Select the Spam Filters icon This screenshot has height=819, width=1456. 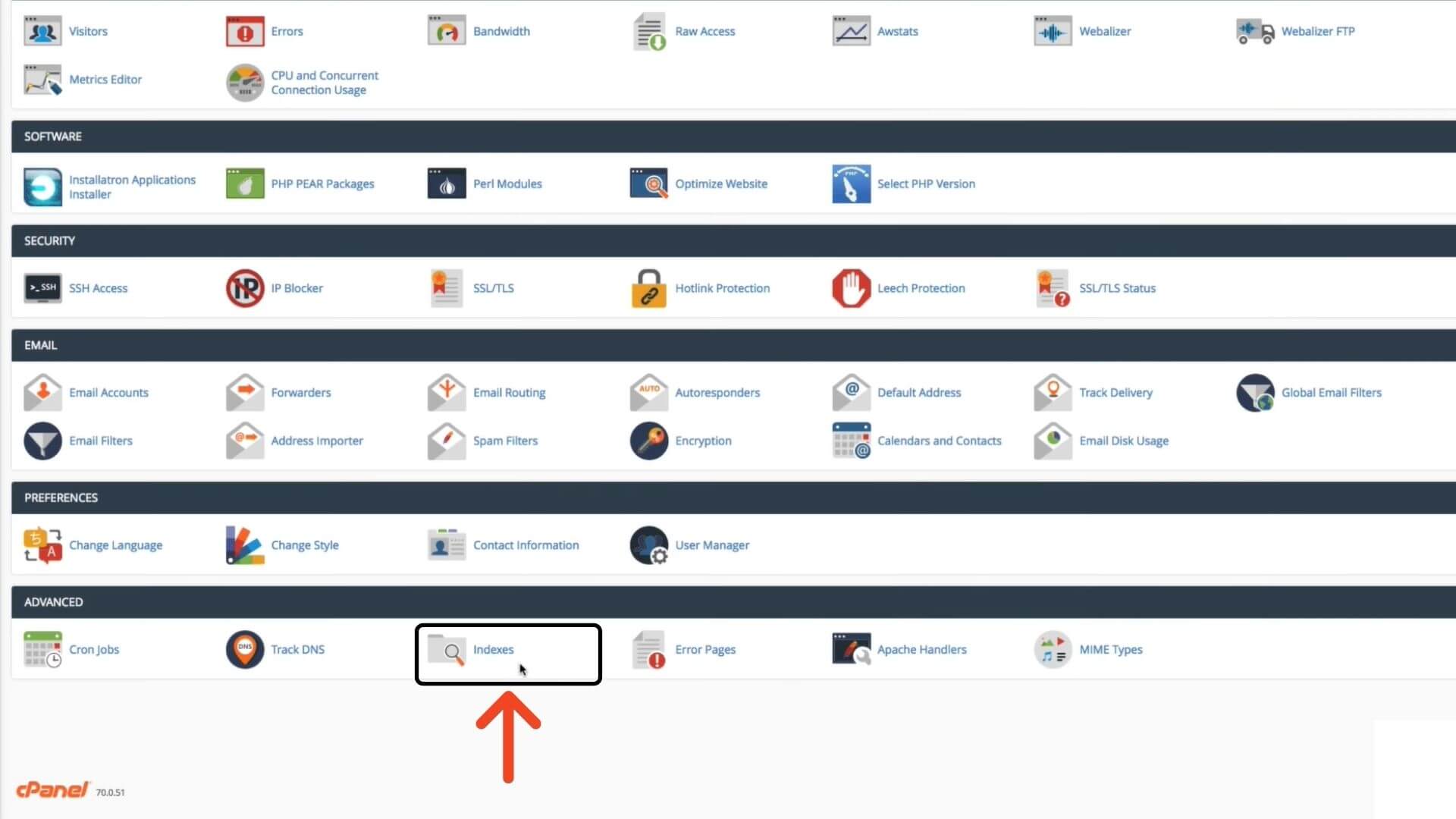pos(447,441)
